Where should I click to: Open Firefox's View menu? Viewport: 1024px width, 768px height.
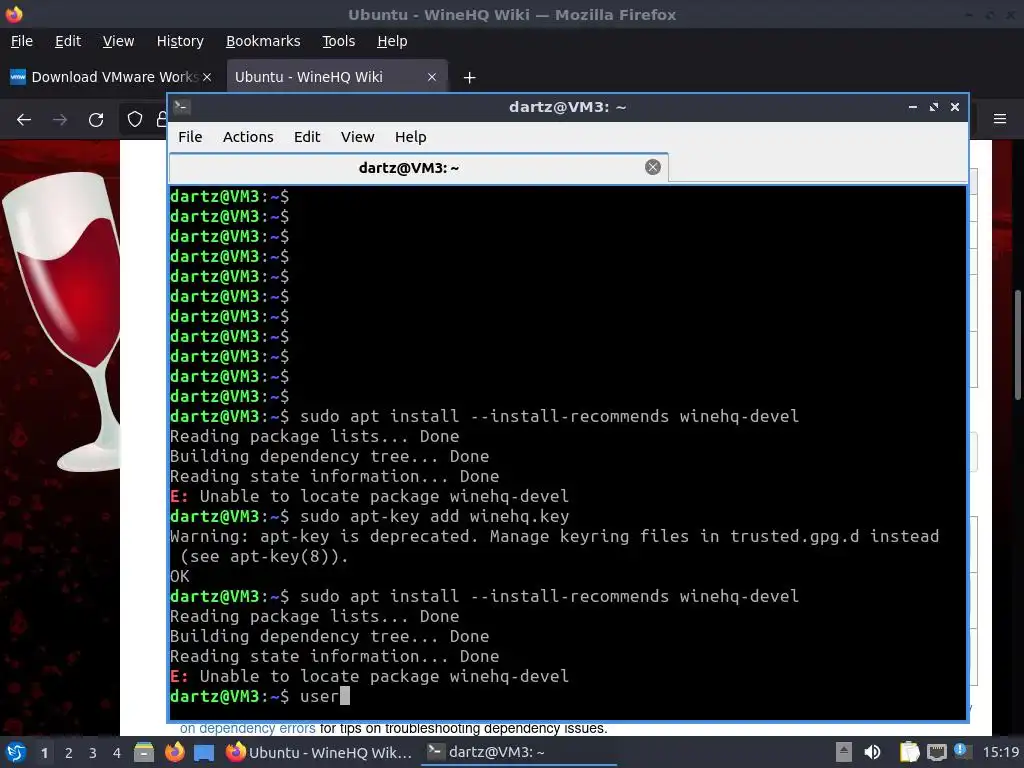(x=118, y=41)
